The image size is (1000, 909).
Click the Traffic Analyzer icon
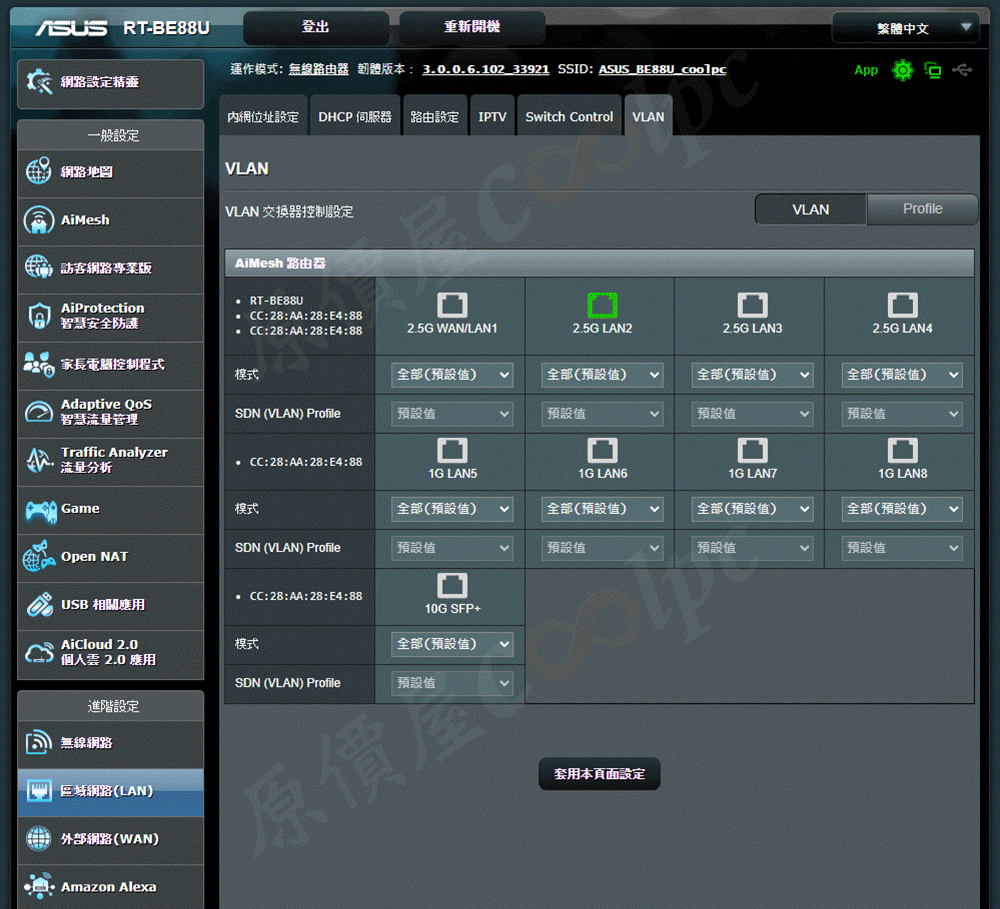39,460
